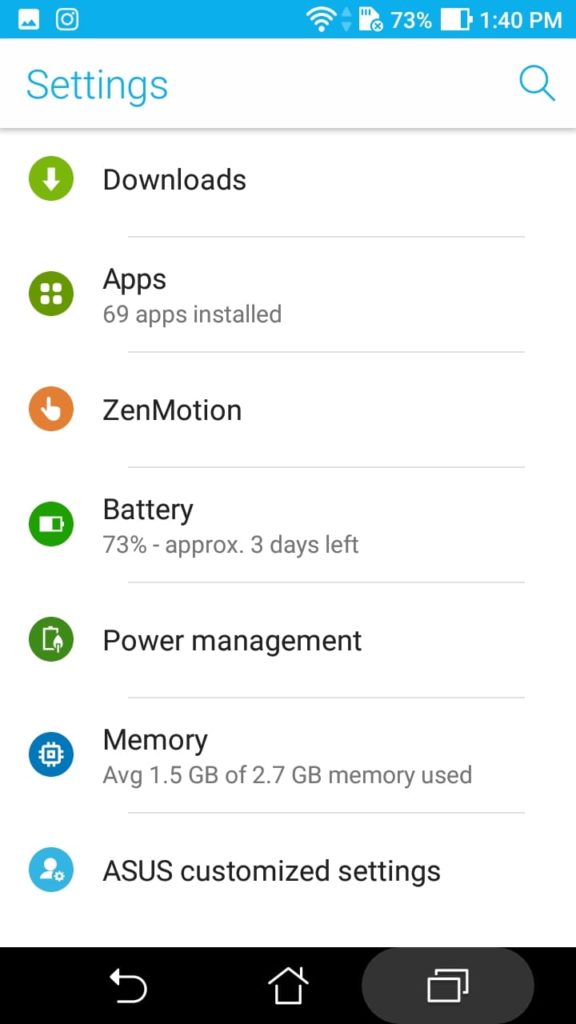Open the Downloads settings entry
This screenshot has height=1024, width=576.
(288, 180)
